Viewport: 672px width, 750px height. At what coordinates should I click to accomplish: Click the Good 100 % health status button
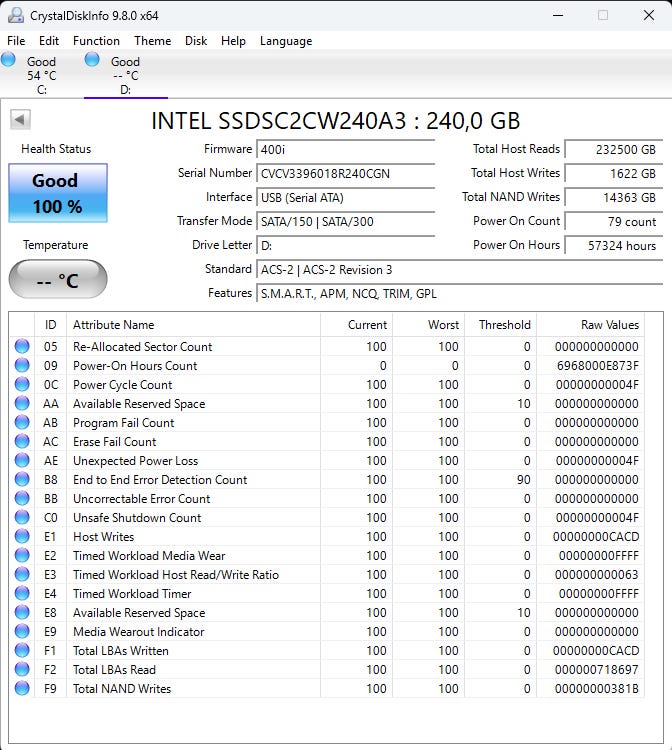tap(58, 193)
